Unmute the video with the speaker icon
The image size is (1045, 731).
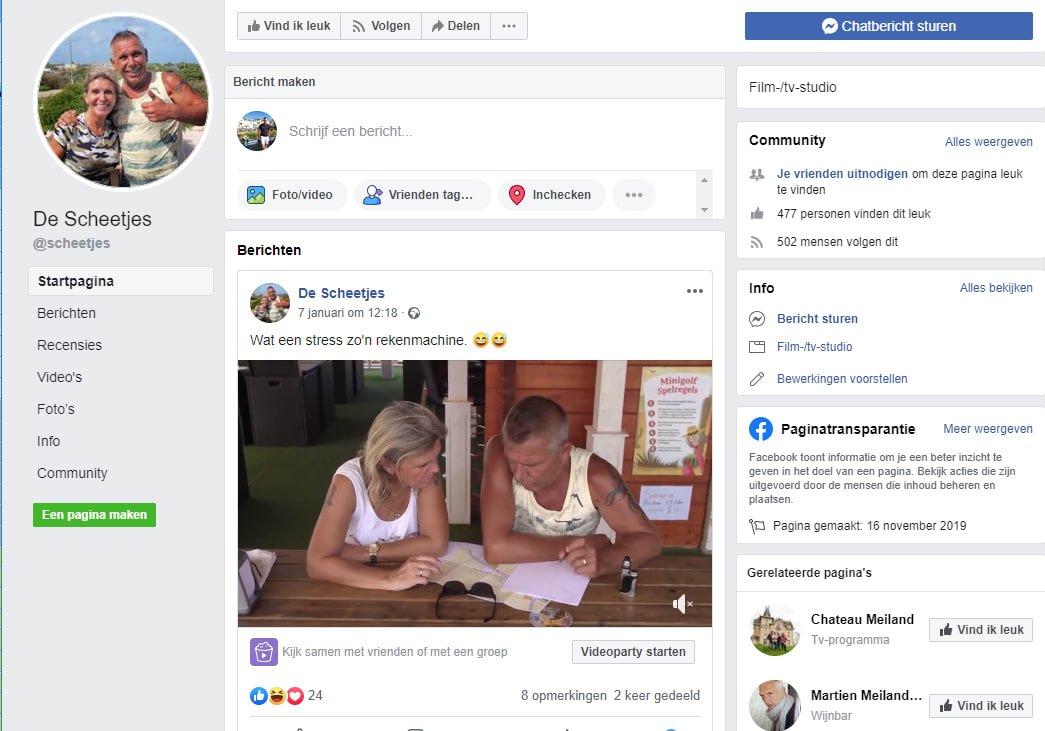(x=682, y=604)
